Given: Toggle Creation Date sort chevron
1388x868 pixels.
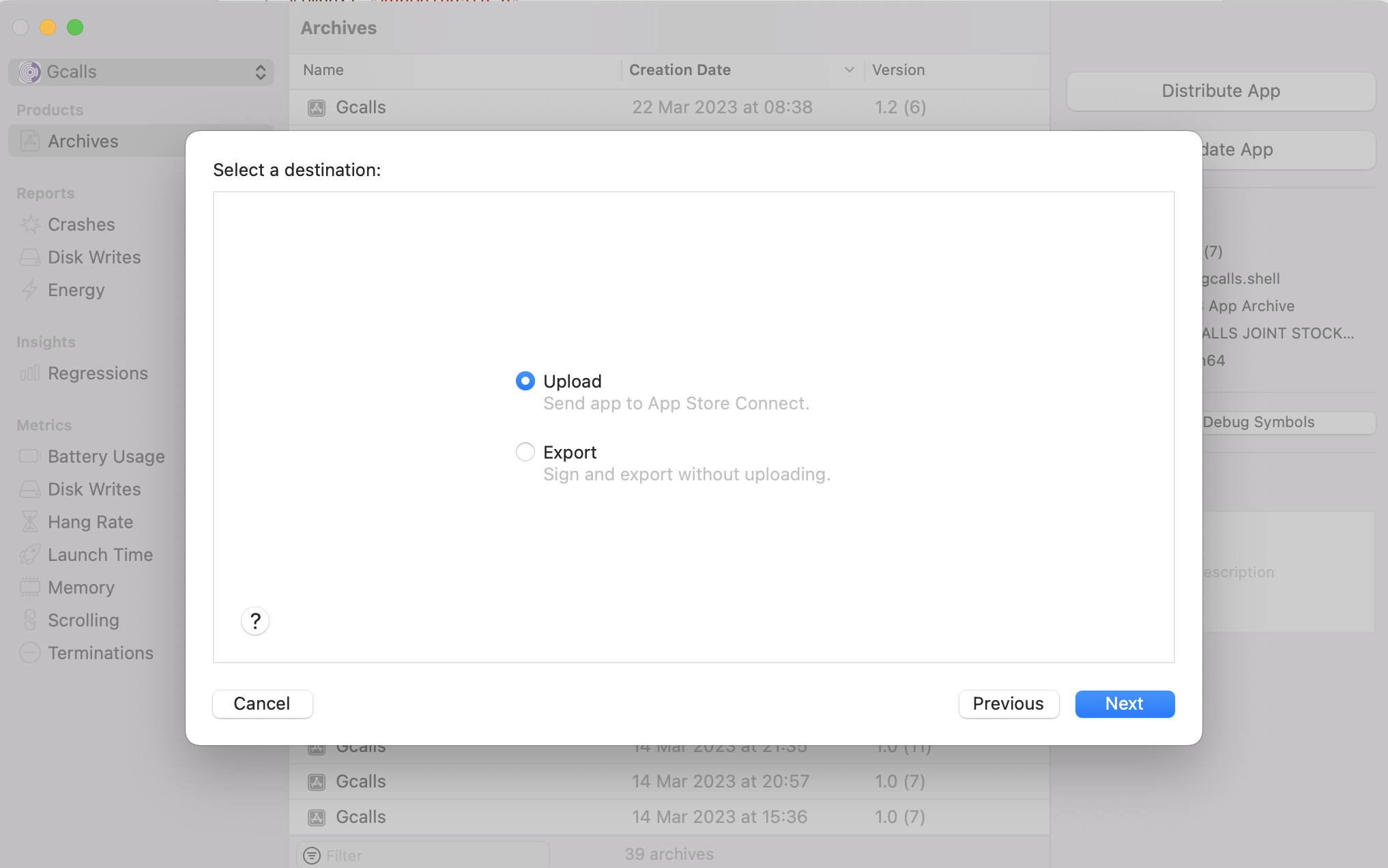Looking at the screenshot, I should coord(849,70).
